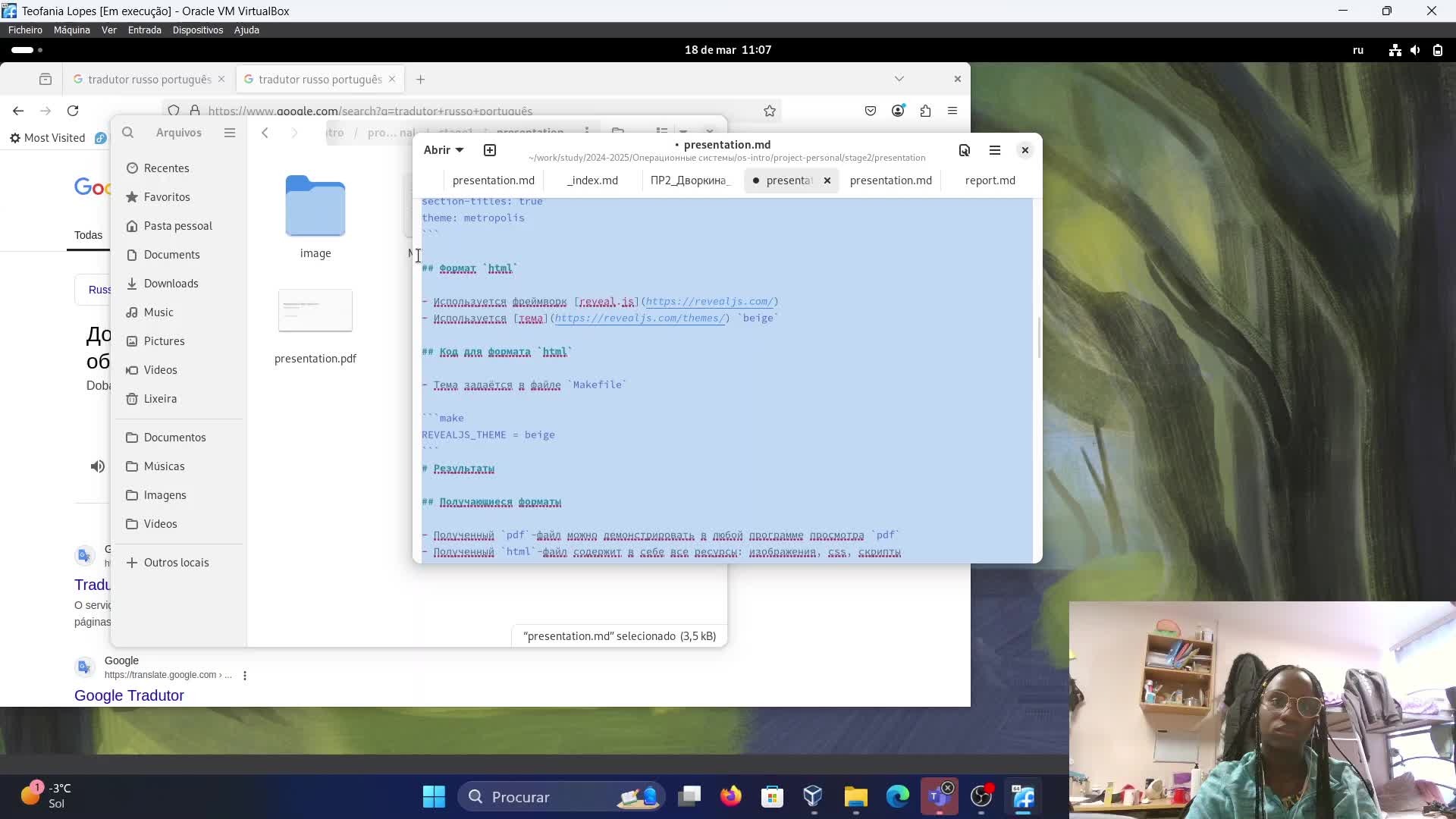Open the ru keyboard layout indicator
1456x819 pixels.
pyautogui.click(x=1358, y=50)
